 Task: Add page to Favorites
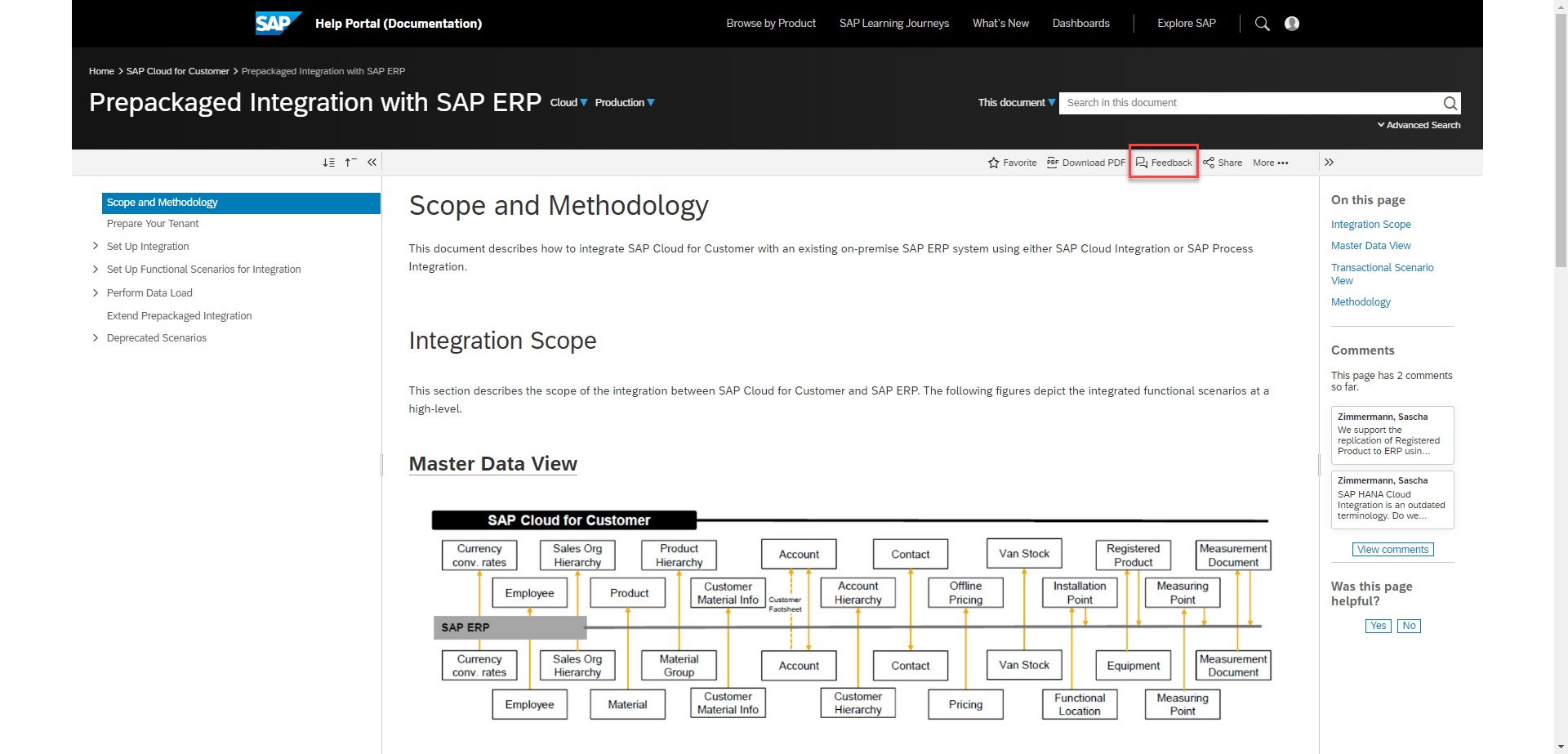pos(1012,163)
